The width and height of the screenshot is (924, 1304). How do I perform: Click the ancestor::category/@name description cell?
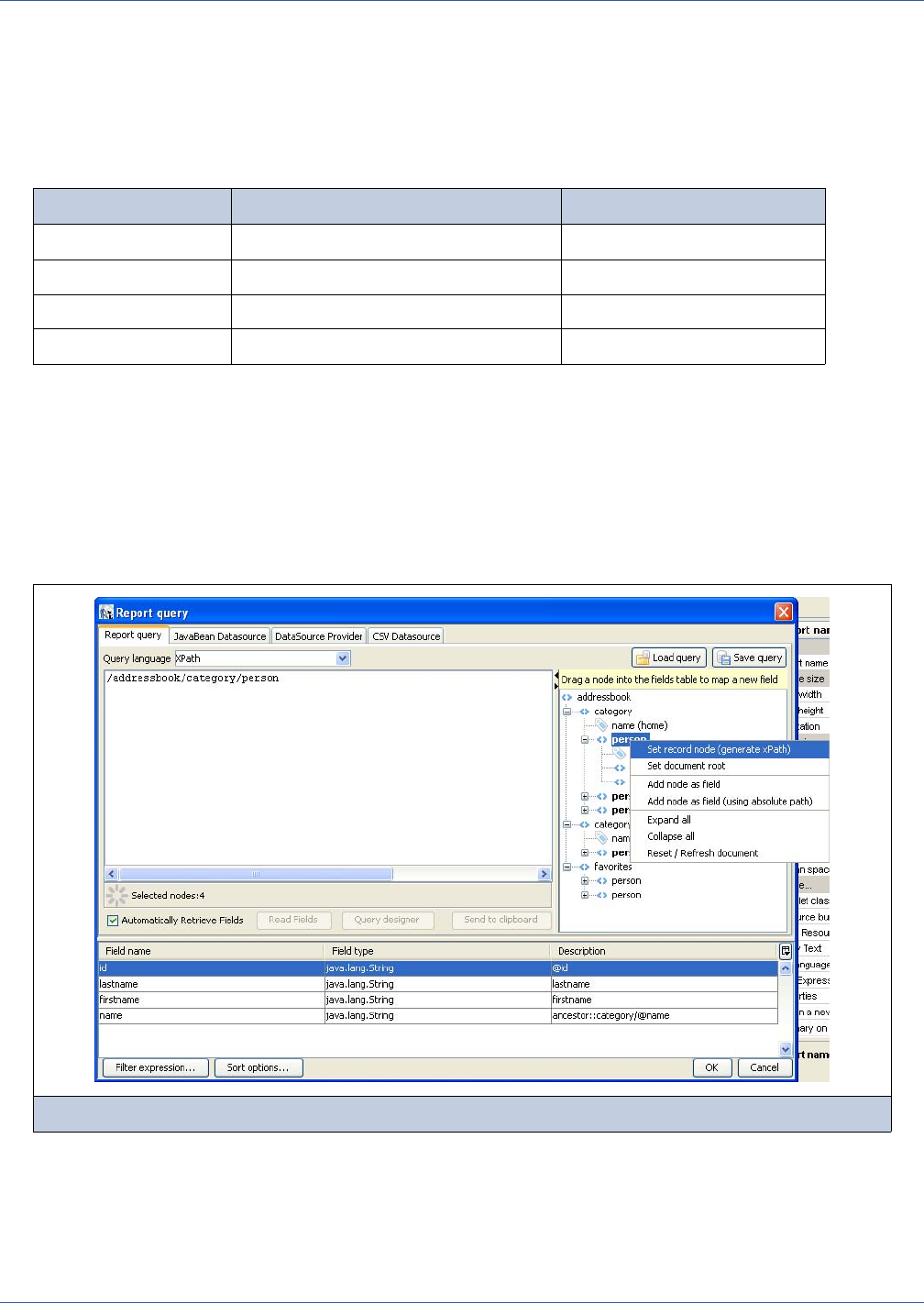pyautogui.click(x=664, y=1015)
